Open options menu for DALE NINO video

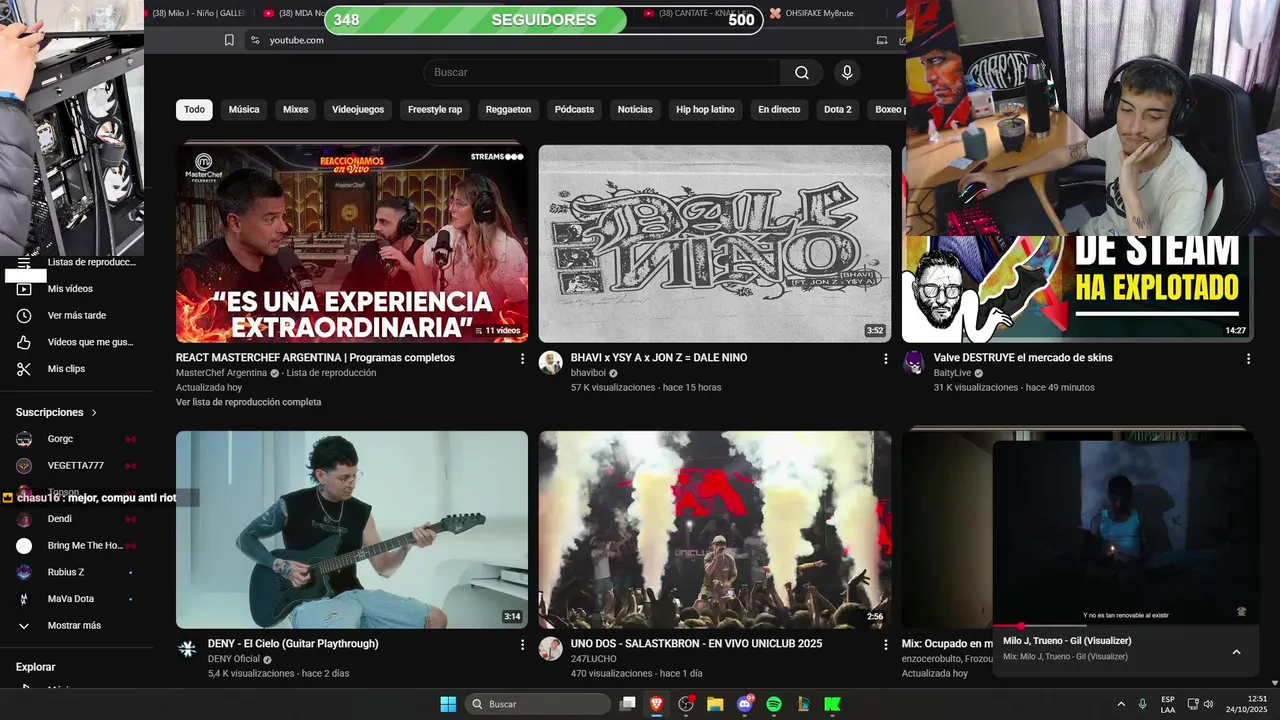[885, 358]
